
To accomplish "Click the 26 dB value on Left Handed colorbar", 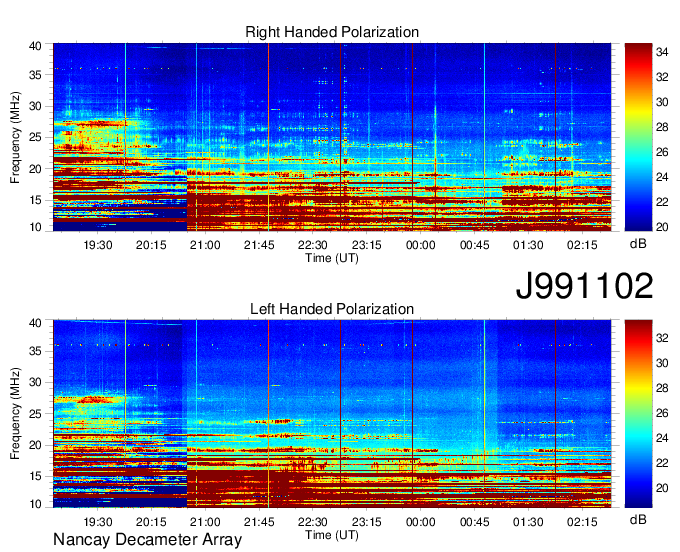I will click(662, 413).
